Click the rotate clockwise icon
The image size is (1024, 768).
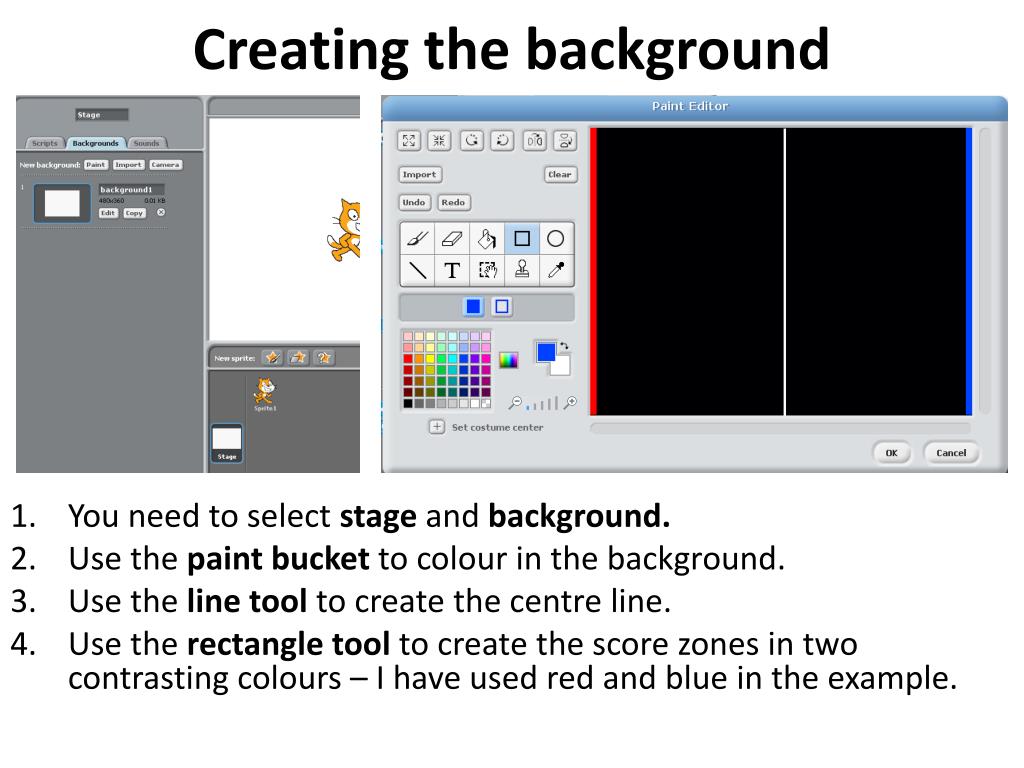(502, 140)
